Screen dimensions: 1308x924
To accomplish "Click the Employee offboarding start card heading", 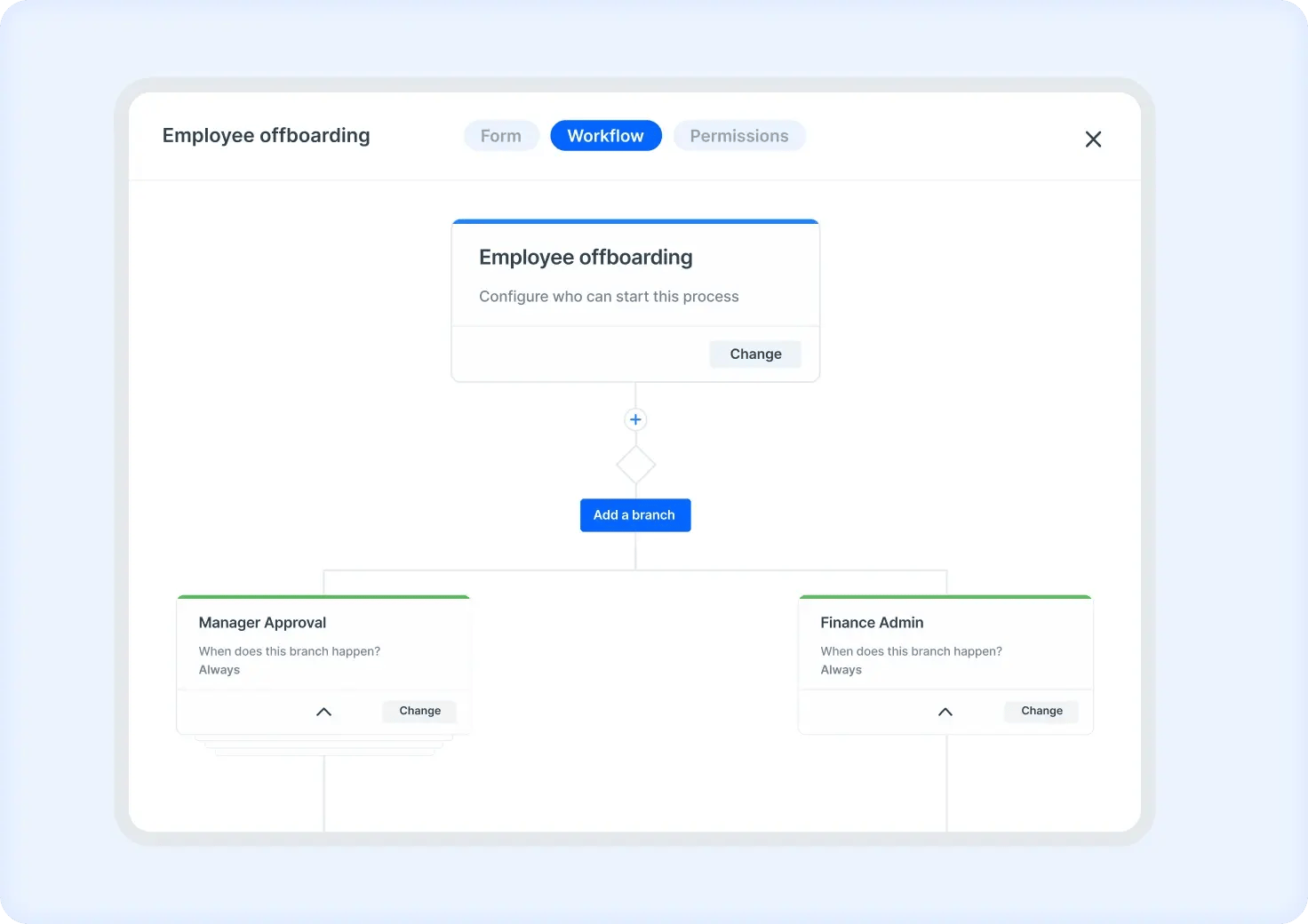I will click(x=586, y=258).
